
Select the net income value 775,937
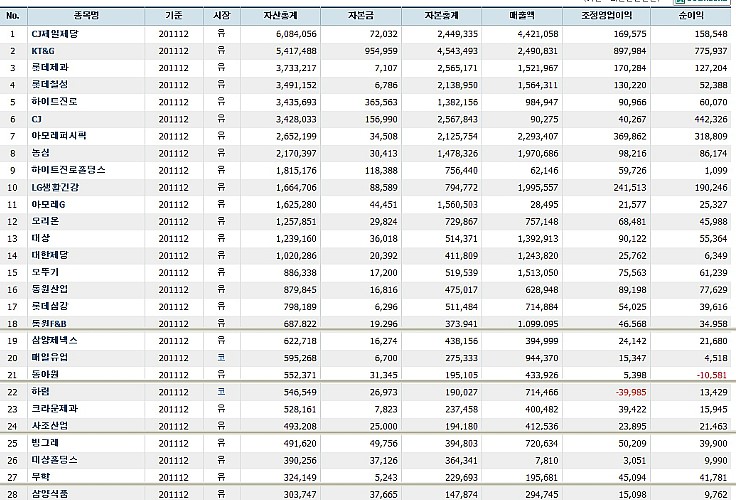(711, 51)
